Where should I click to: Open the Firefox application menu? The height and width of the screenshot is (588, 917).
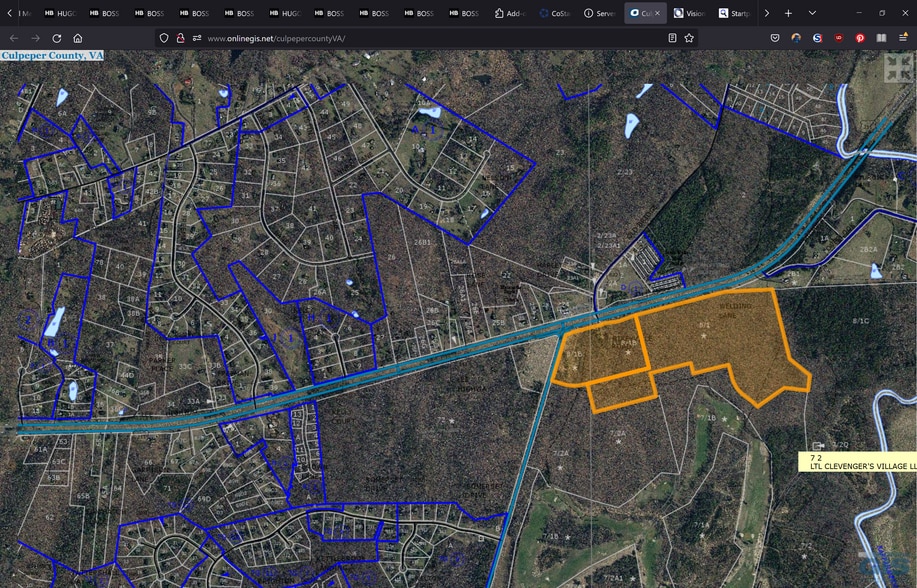click(x=903, y=38)
